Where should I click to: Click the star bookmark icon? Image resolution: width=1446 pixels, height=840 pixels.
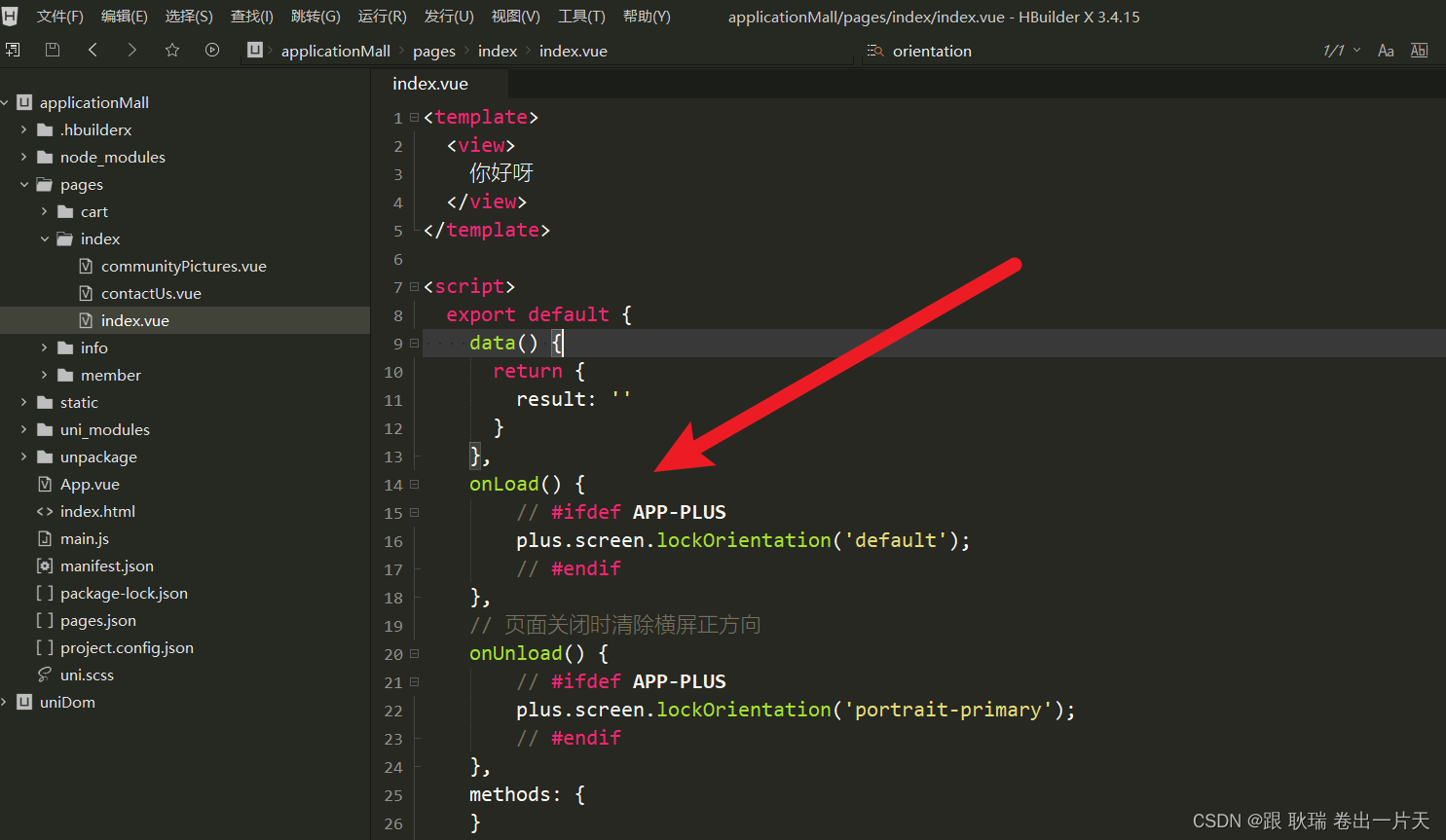pyautogui.click(x=172, y=50)
